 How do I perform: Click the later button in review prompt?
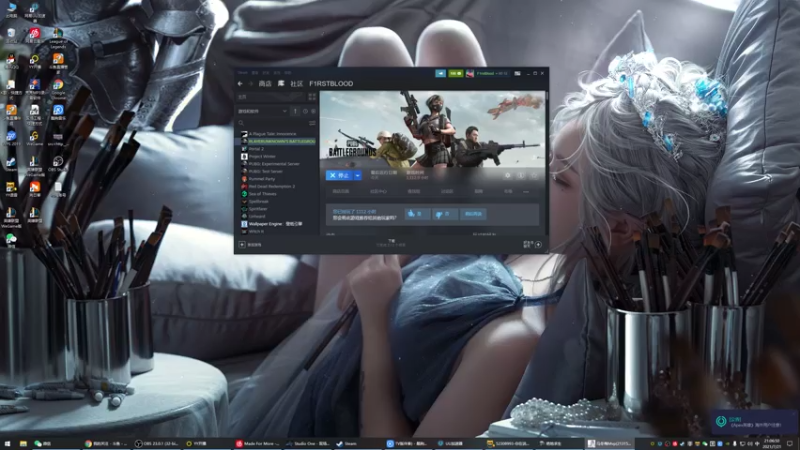coord(473,214)
